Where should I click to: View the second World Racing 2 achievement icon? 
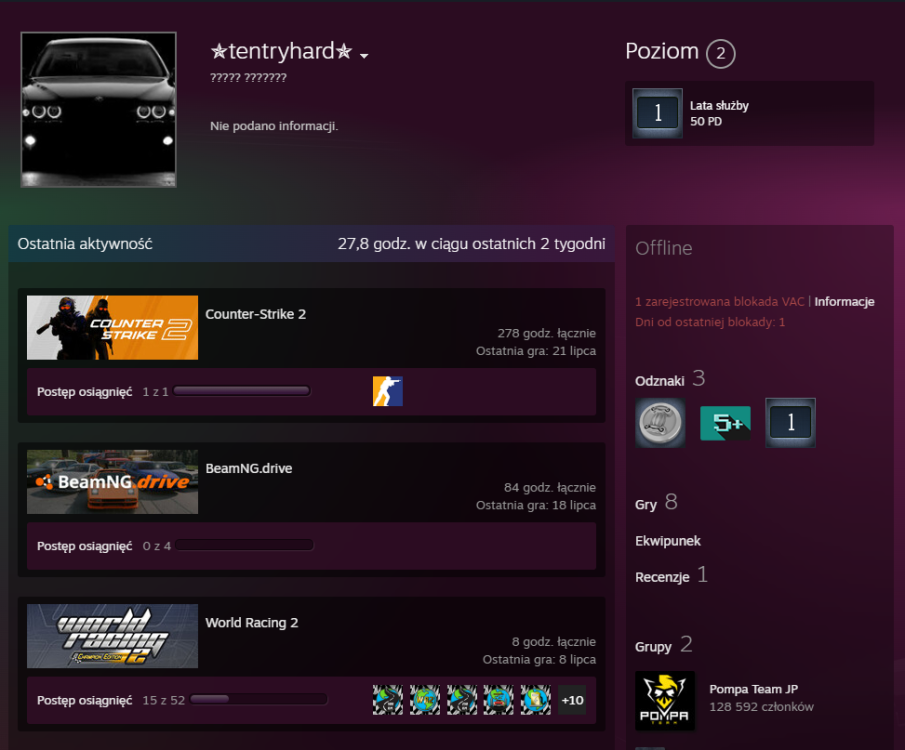click(425, 700)
